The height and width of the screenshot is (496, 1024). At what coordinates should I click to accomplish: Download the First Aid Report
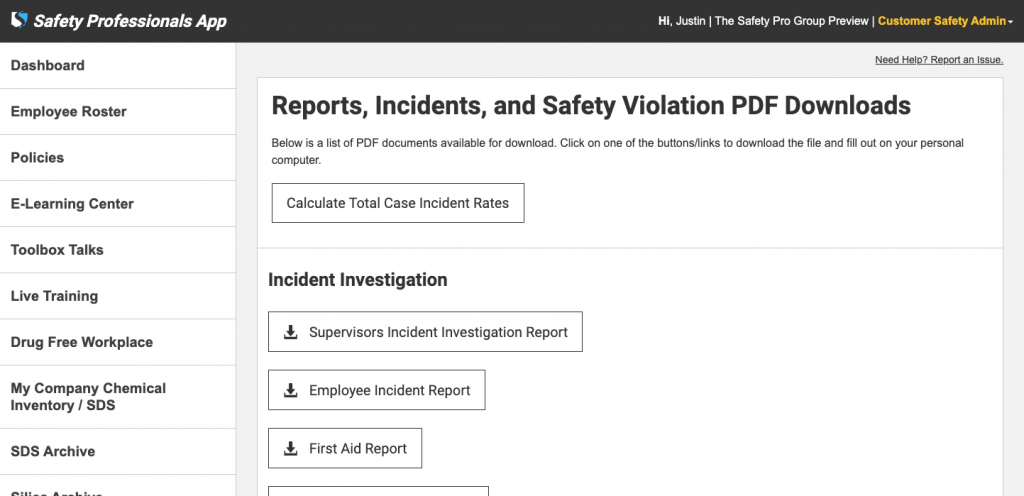[x=345, y=448]
